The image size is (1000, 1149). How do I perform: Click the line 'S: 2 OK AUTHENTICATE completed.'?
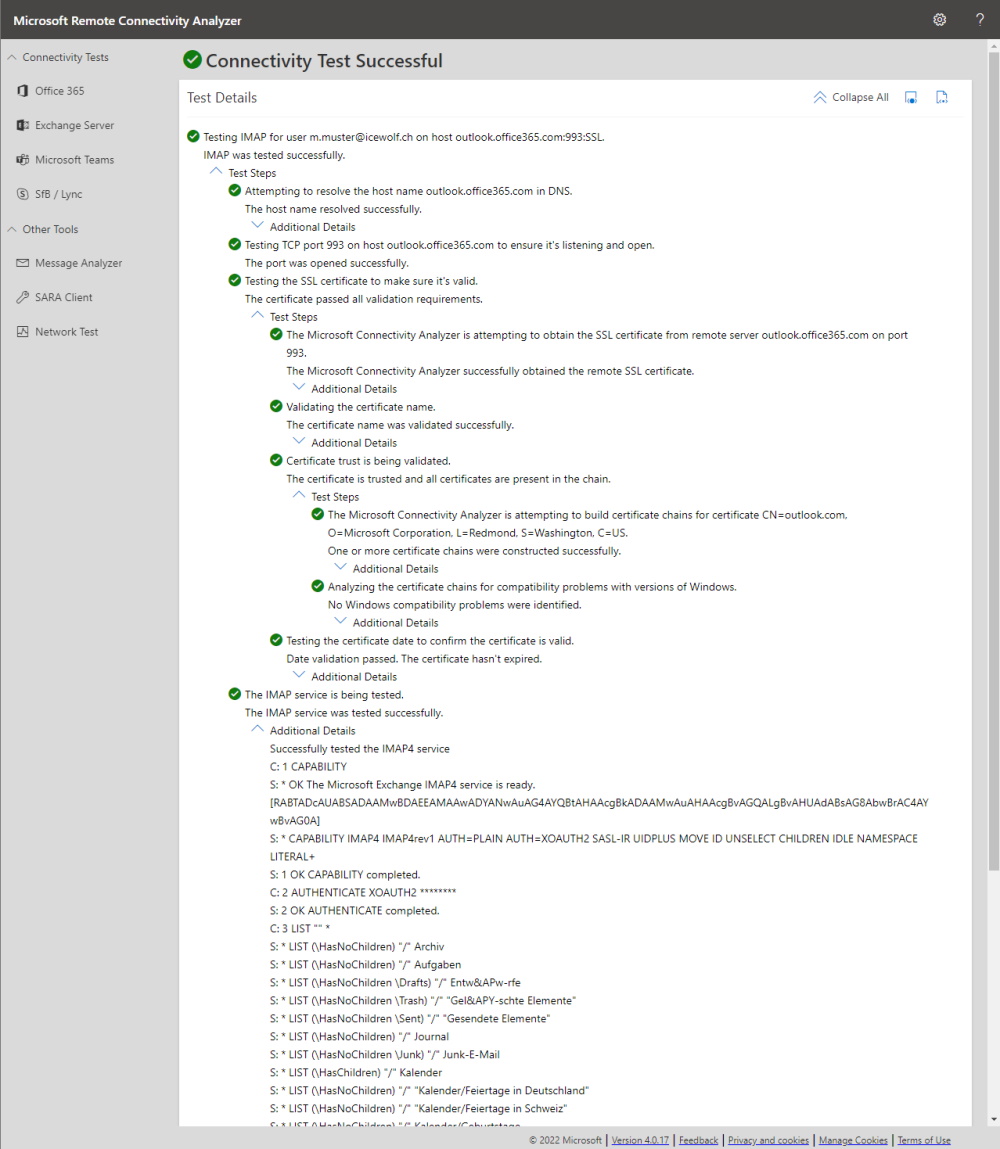[x=355, y=911]
